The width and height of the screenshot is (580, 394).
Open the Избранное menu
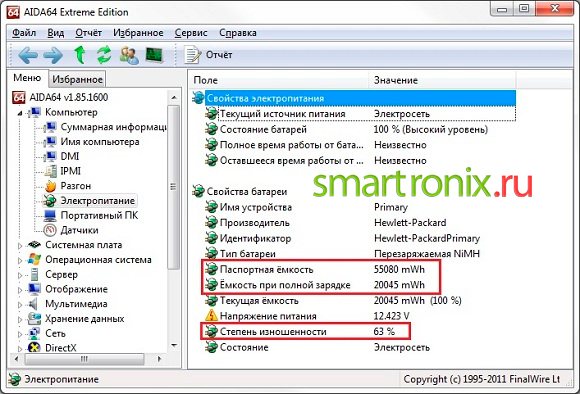click(x=138, y=33)
